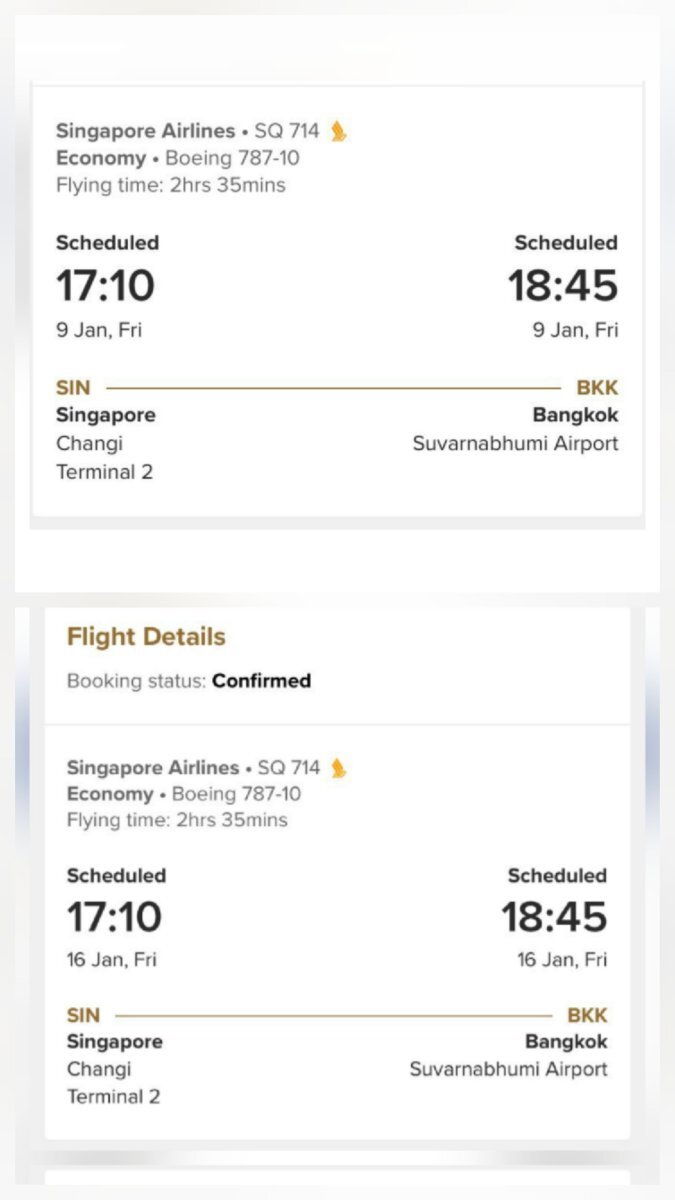Screen dimensions: 675x1200
Task: Click SIN–BKK route line on 16 Jan flight
Action: pos(333,1015)
